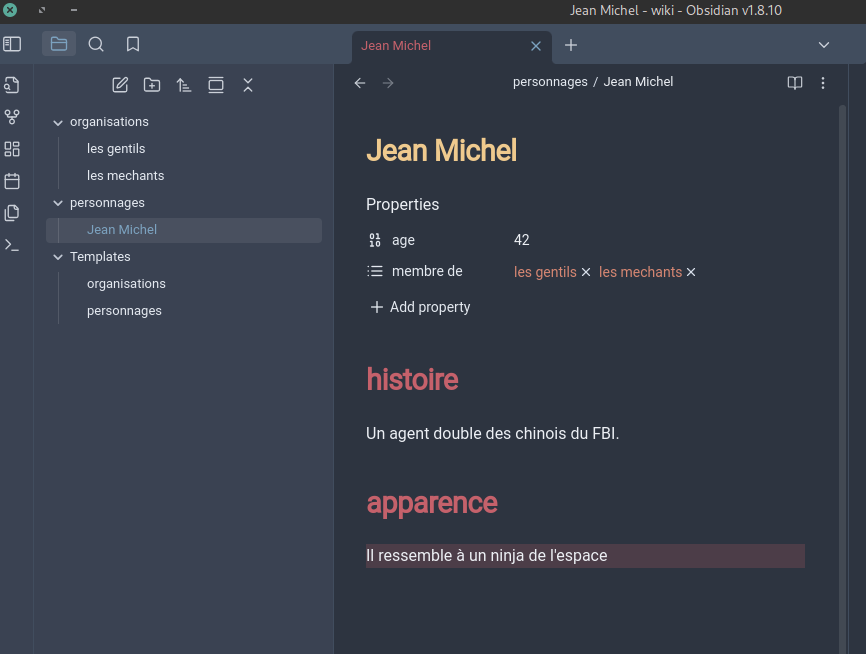This screenshot has width=866, height=654.
Task: Change the file explorer sort order
Action: [184, 85]
